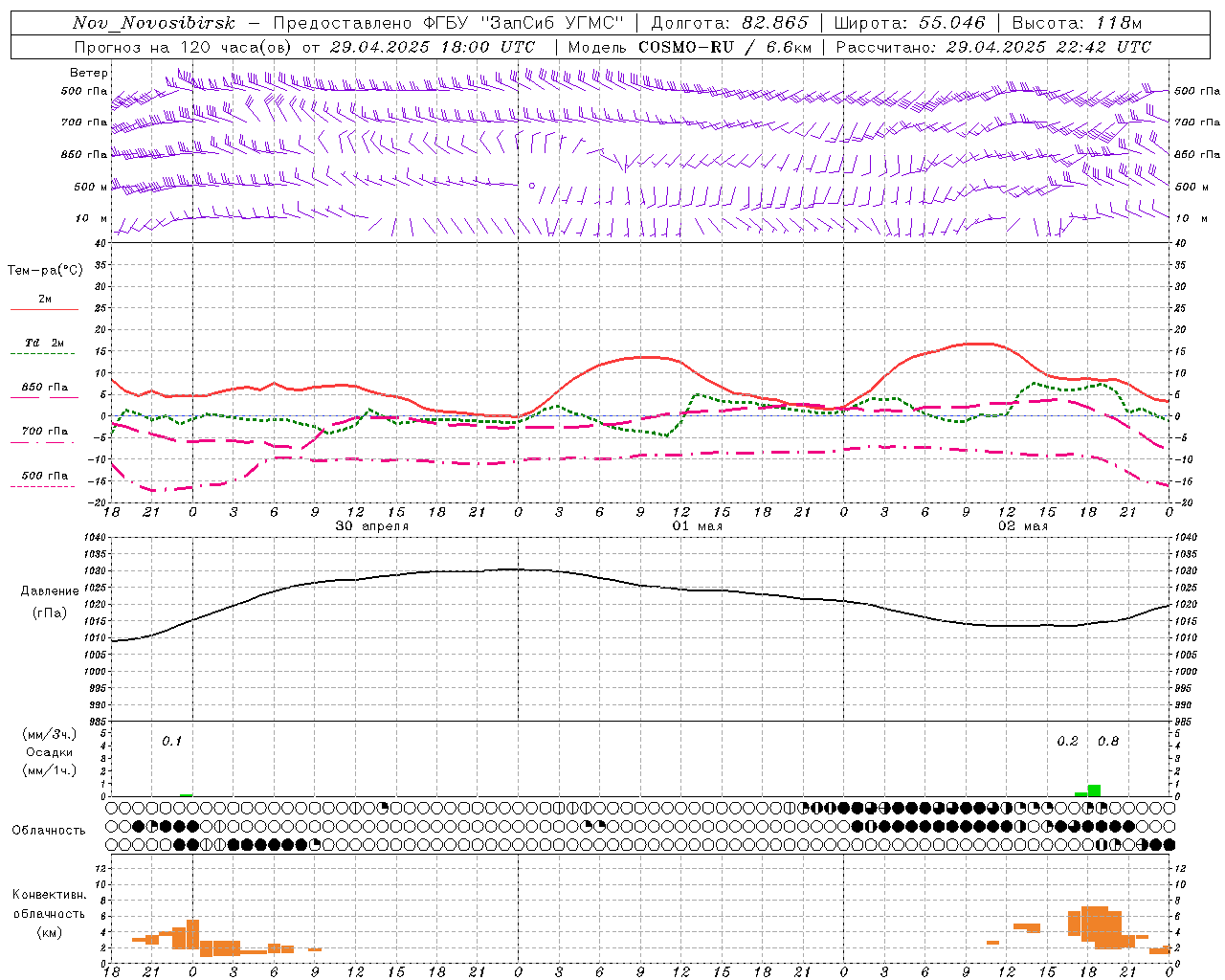Click the '500 гПа' temperature legend entry
The width and height of the screenshot is (1225, 980).
(45, 476)
